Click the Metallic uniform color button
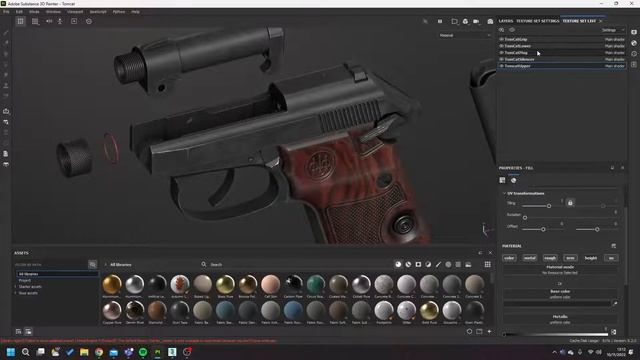Image resolution: width=640 pixels, height=360 pixels. (x=560, y=319)
